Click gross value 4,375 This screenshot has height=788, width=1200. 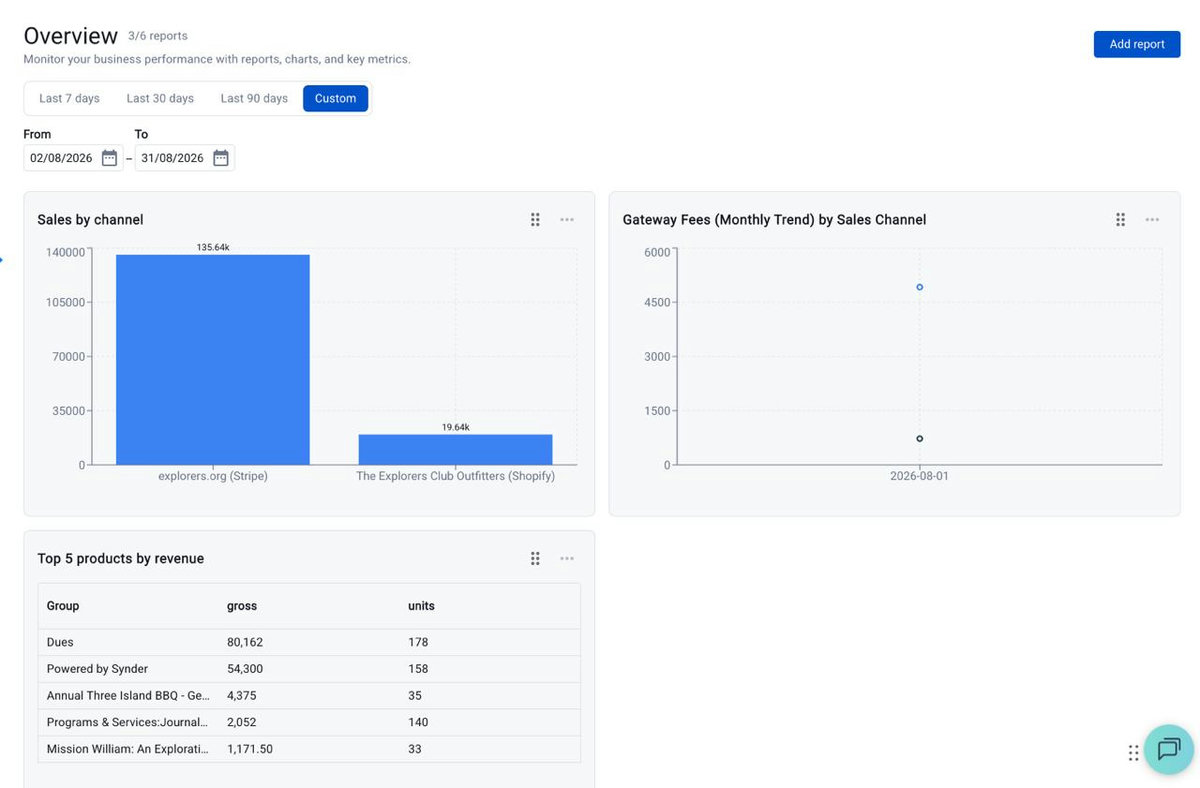[x=242, y=696]
